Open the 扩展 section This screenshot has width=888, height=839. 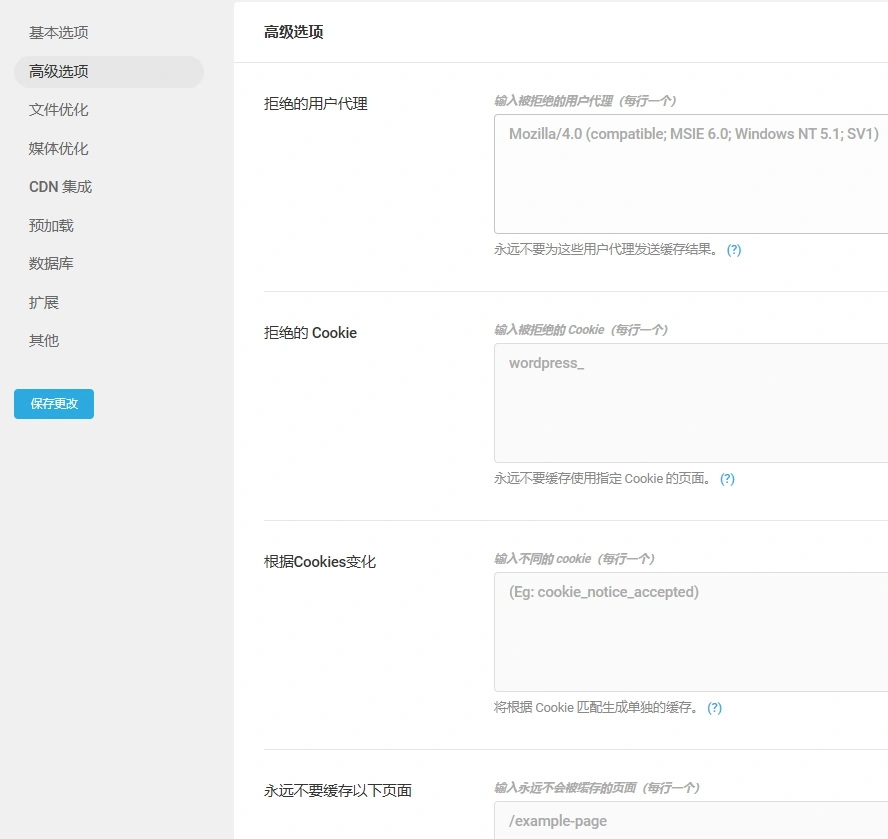pyautogui.click(x=44, y=302)
